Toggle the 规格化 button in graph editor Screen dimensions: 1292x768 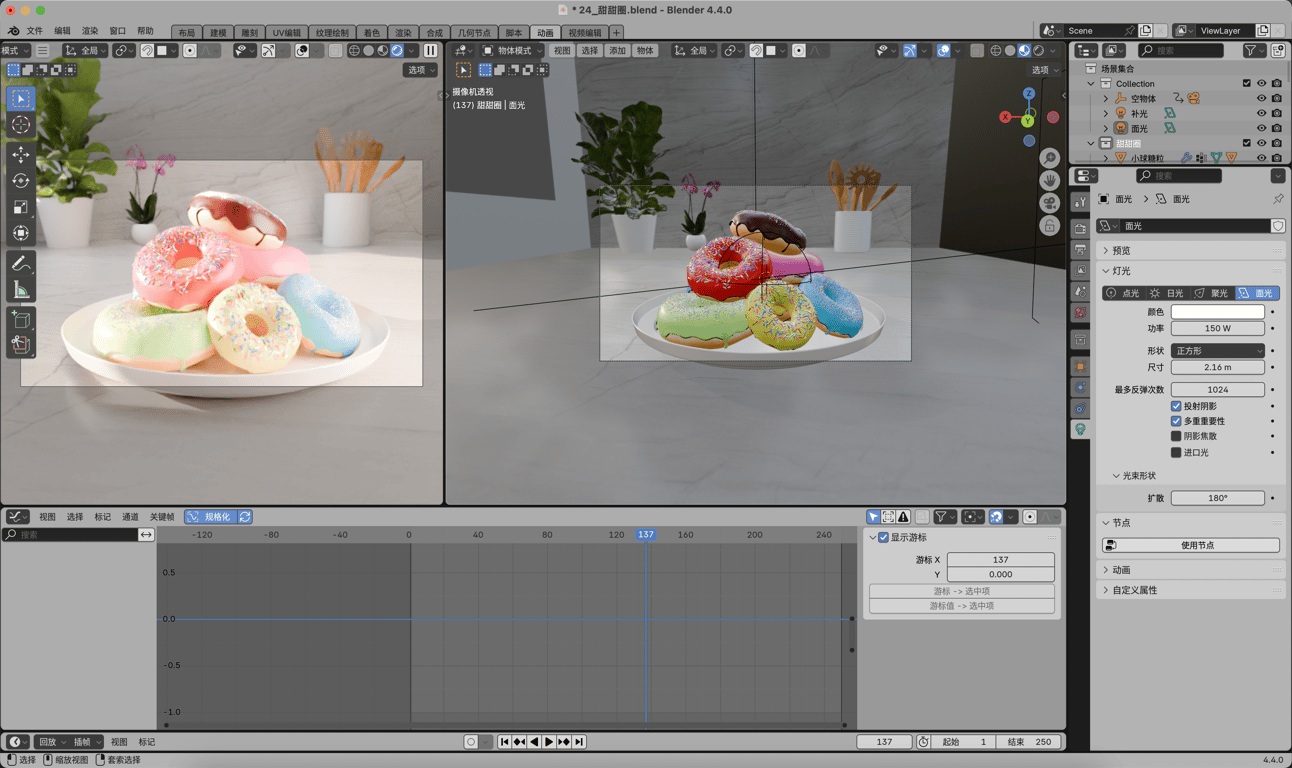(x=209, y=517)
